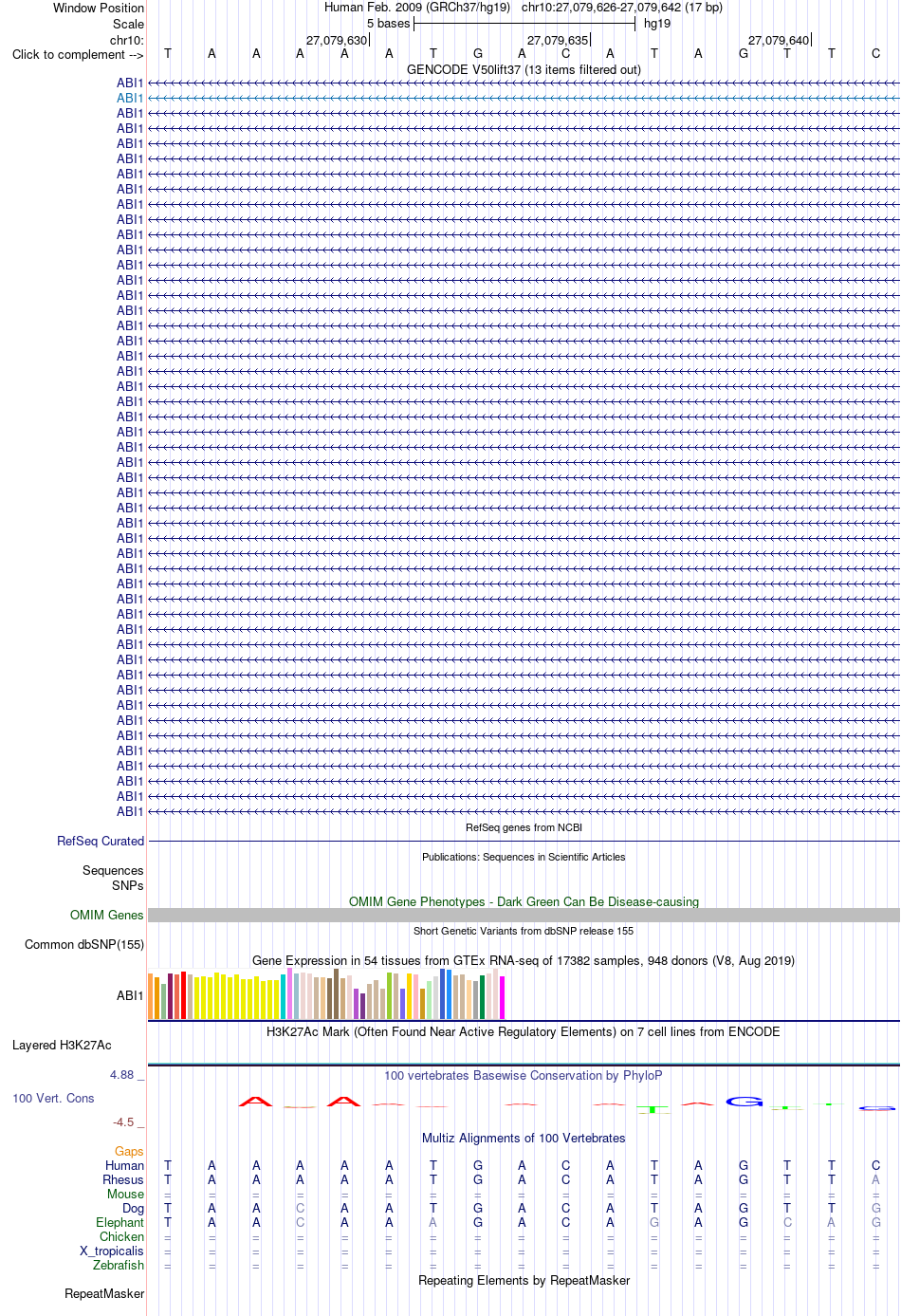Click 'RefSeq genes from NCBI' track title
This screenshot has width=901, height=1316.
[x=524, y=827]
